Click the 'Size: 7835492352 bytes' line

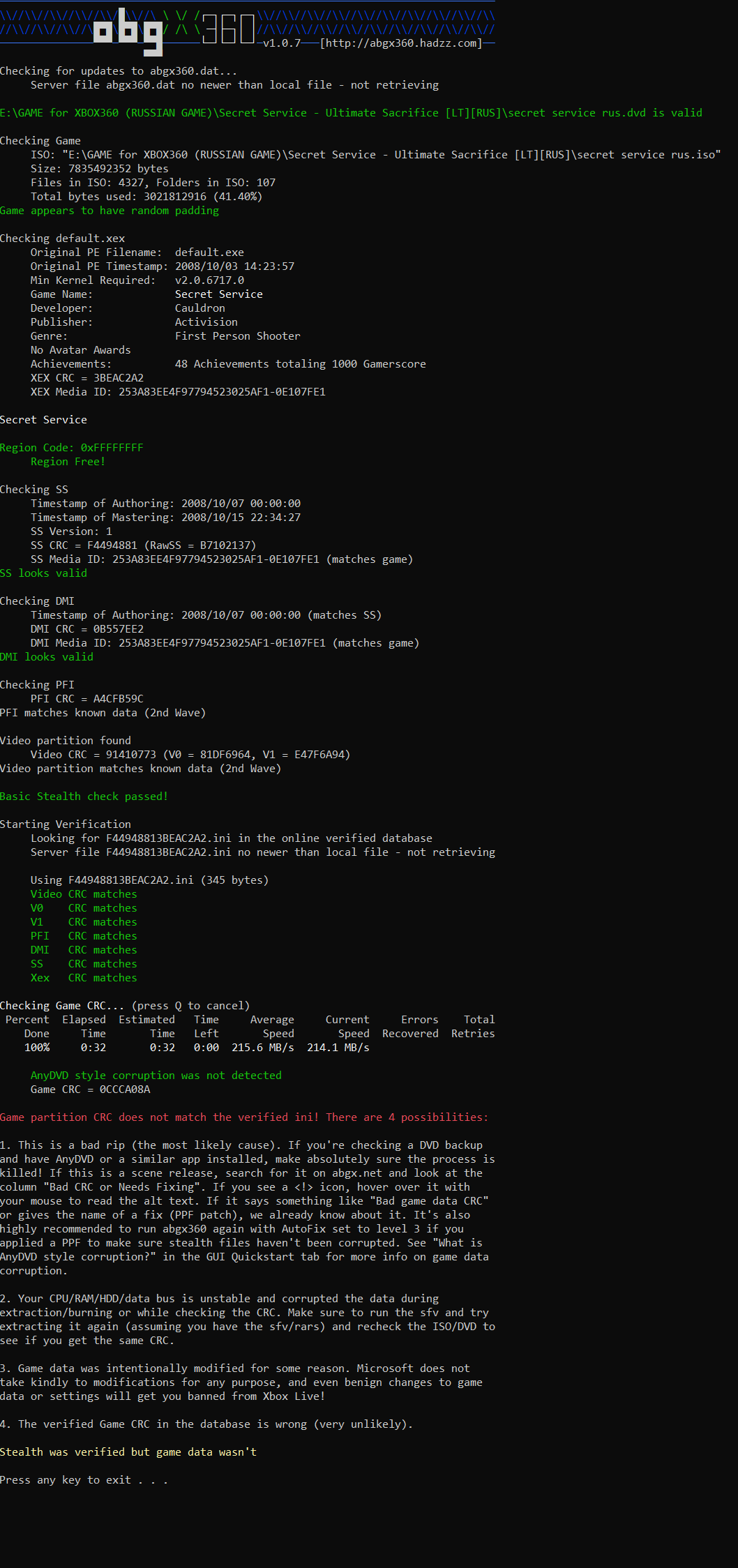pos(100,169)
